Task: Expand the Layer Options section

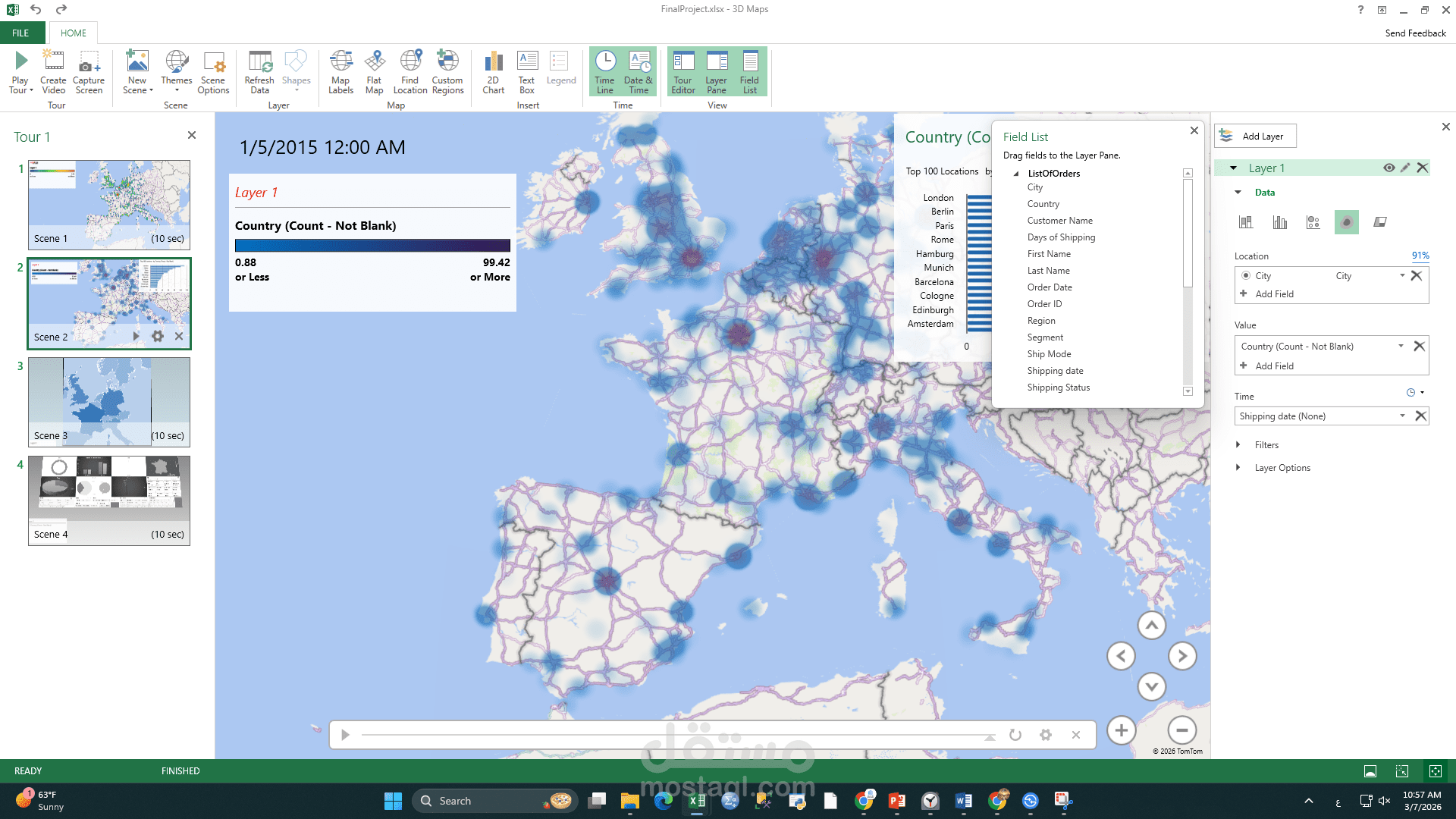Action: (x=1238, y=468)
